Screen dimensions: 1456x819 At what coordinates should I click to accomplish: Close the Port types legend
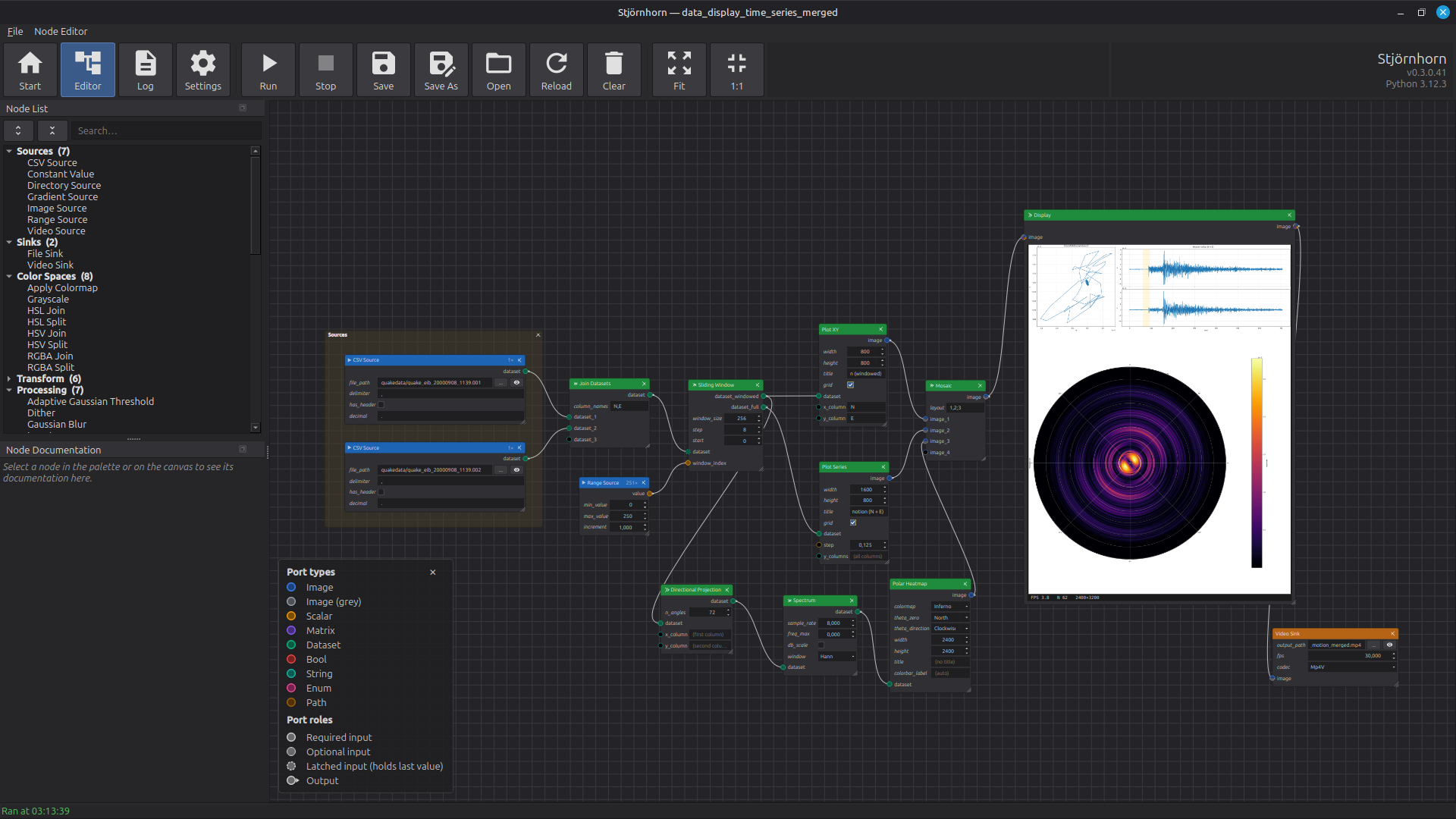[x=433, y=573]
